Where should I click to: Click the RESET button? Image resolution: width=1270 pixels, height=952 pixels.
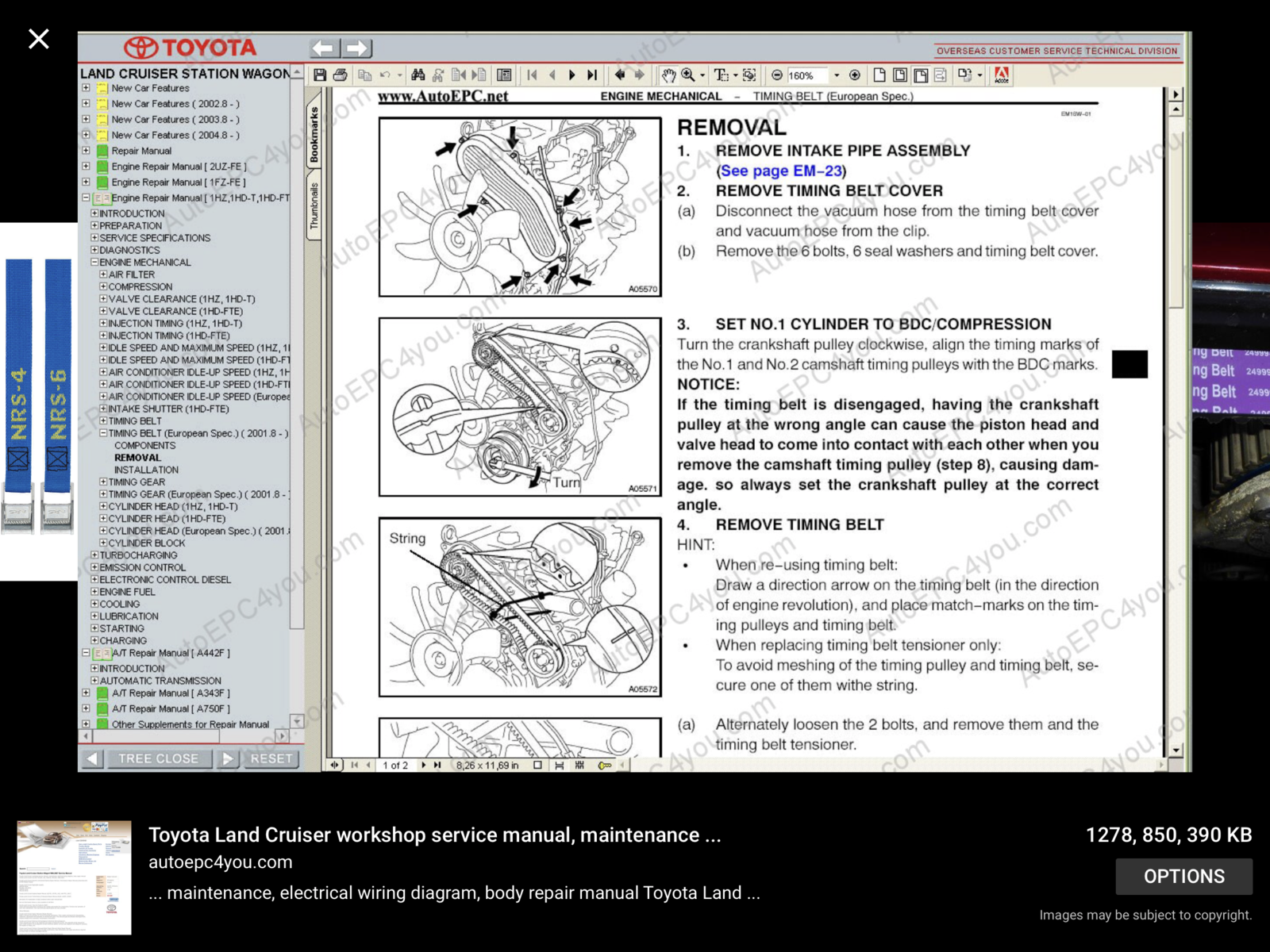(271, 758)
